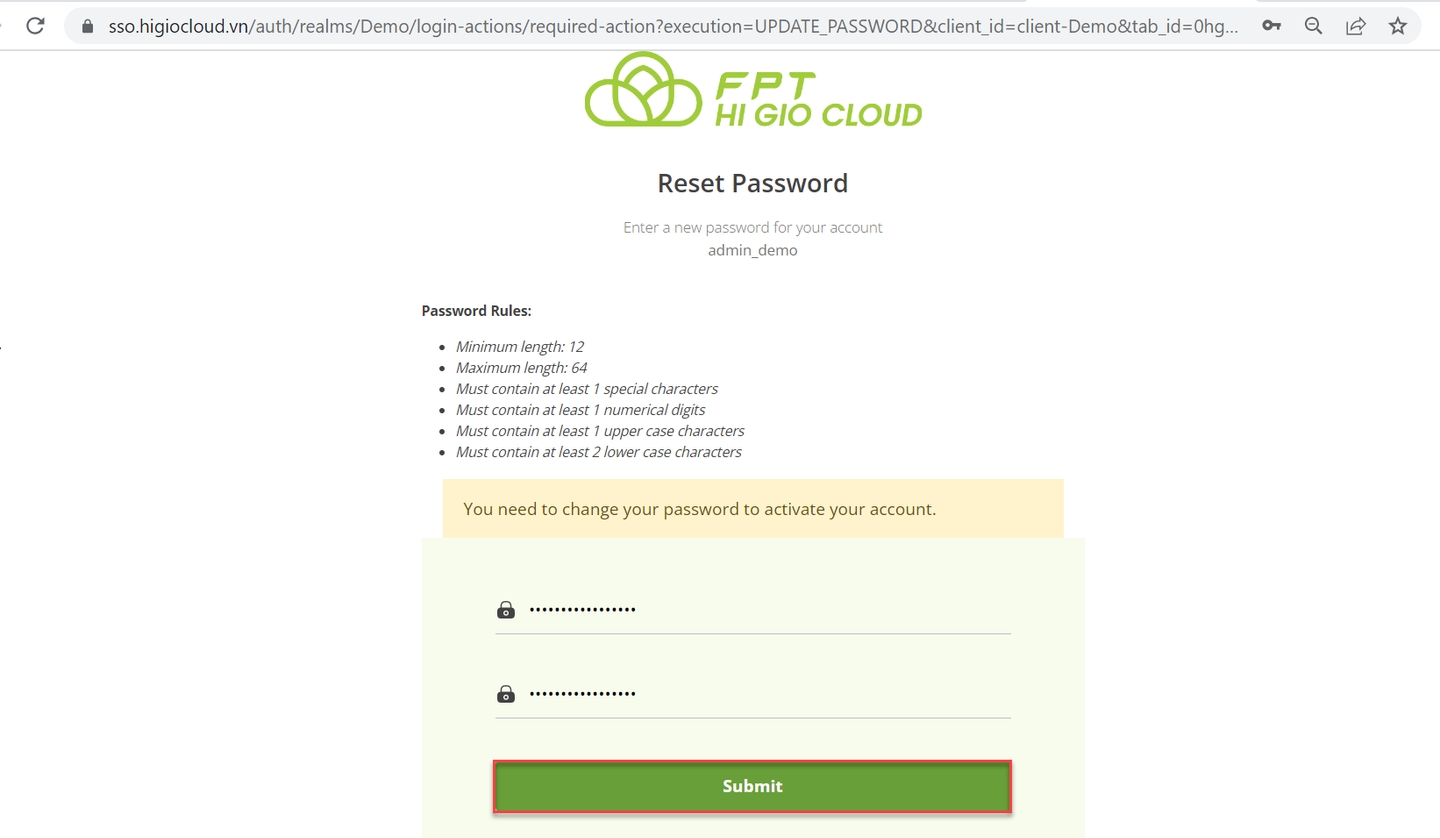Click the special characters password rule
The height and width of the screenshot is (838, 1440).
coord(587,389)
